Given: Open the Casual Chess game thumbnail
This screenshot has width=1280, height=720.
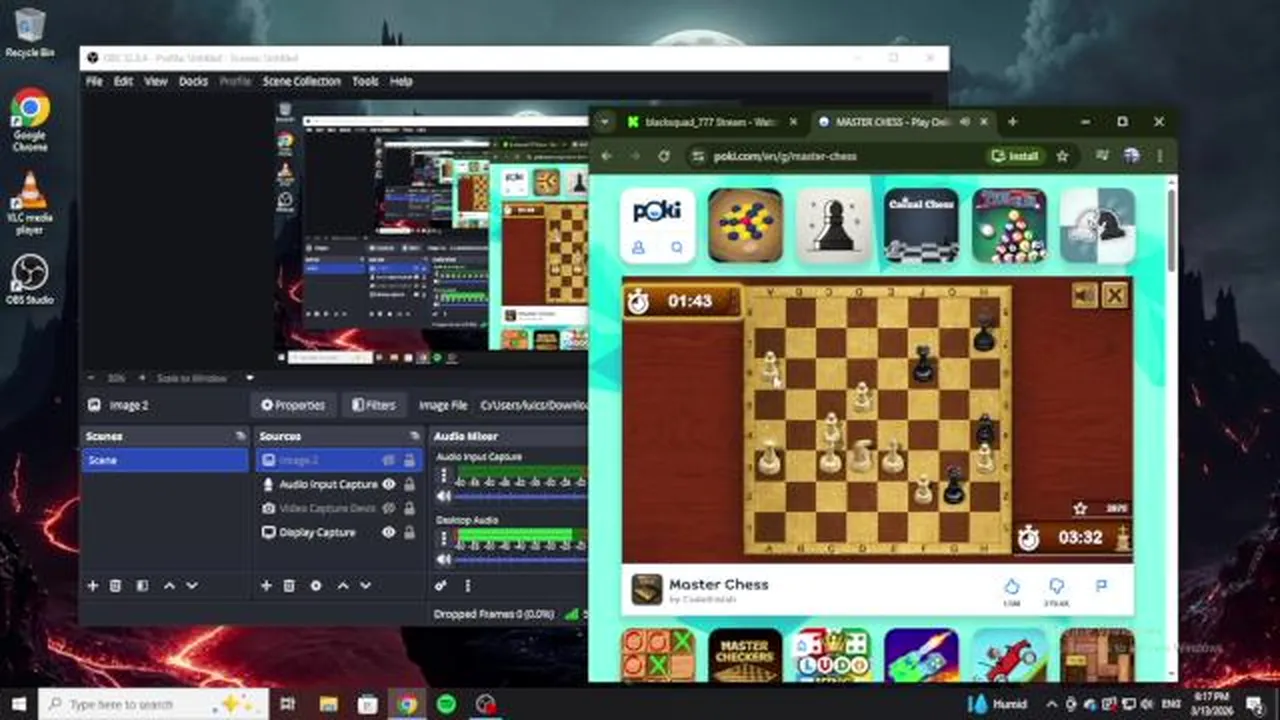Looking at the screenshot, I should click(921, 226).
